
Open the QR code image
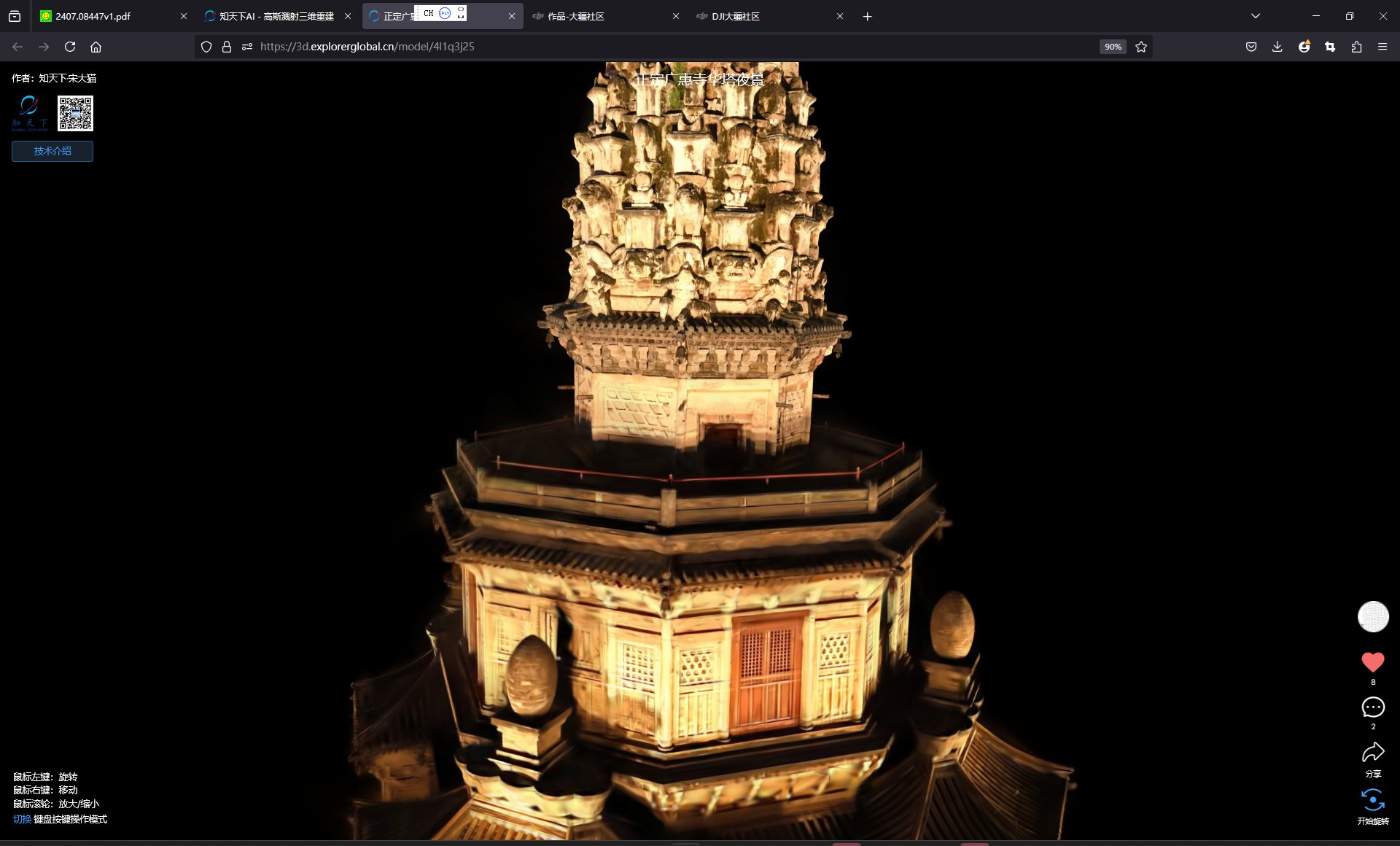(x=76, y=113)
